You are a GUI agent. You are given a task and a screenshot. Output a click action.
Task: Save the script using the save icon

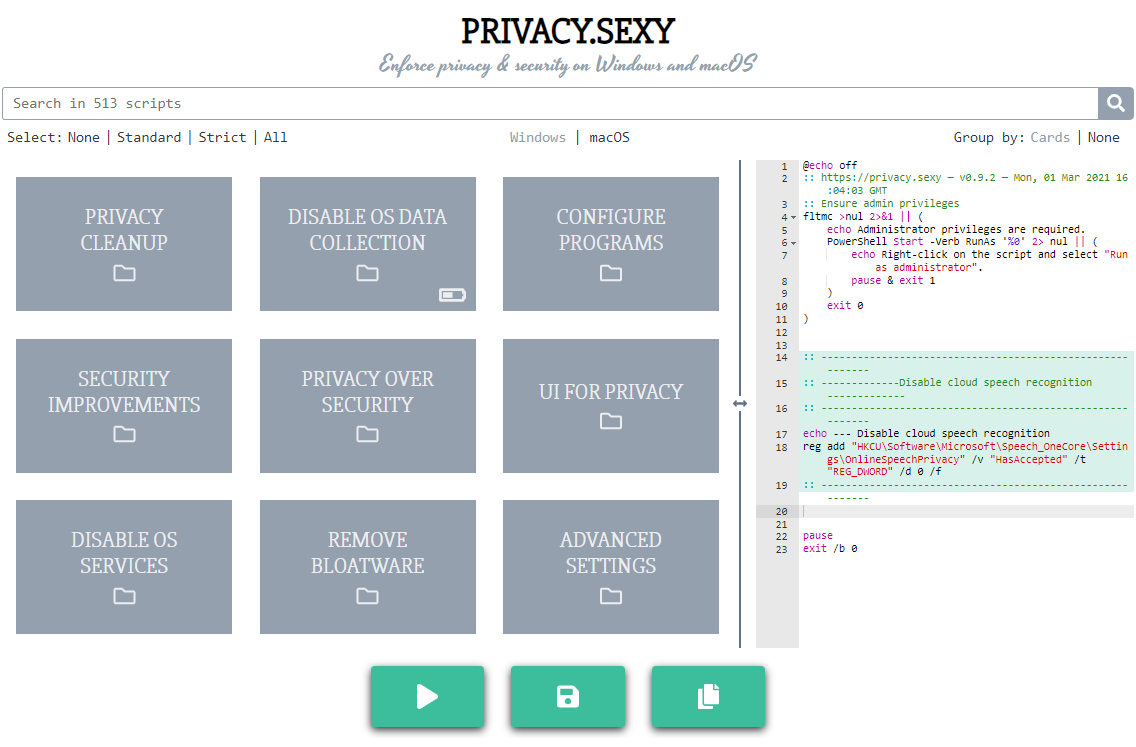click(568, 697)
